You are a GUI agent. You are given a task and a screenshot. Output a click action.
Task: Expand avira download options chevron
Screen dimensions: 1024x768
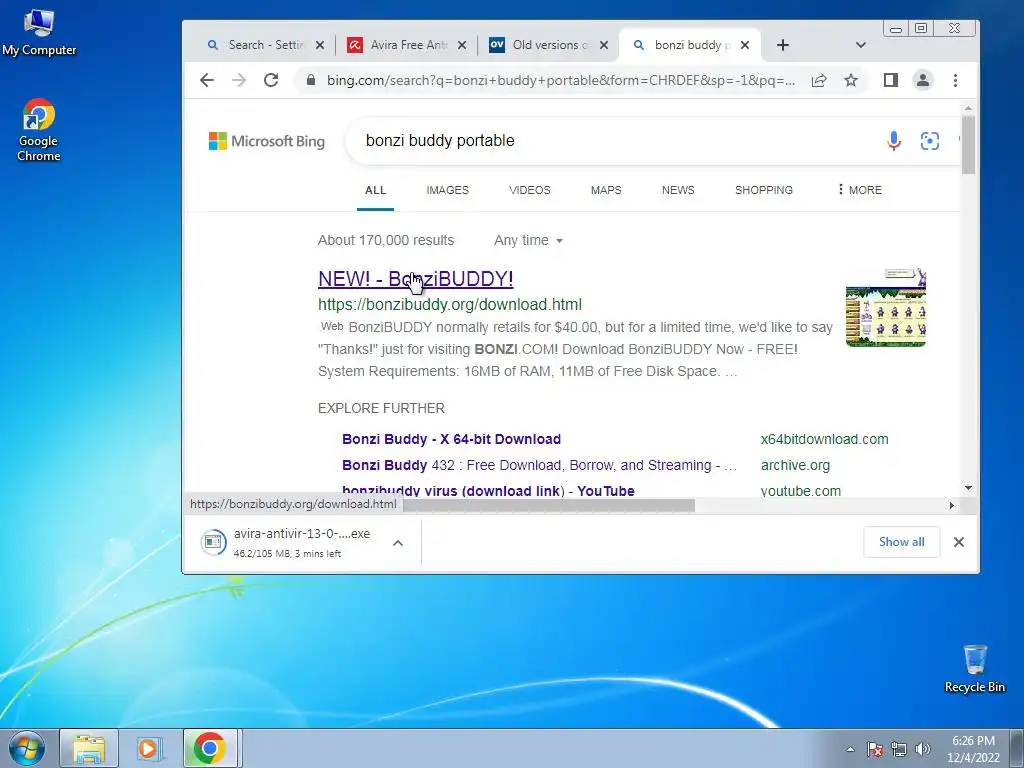point(398,543)
